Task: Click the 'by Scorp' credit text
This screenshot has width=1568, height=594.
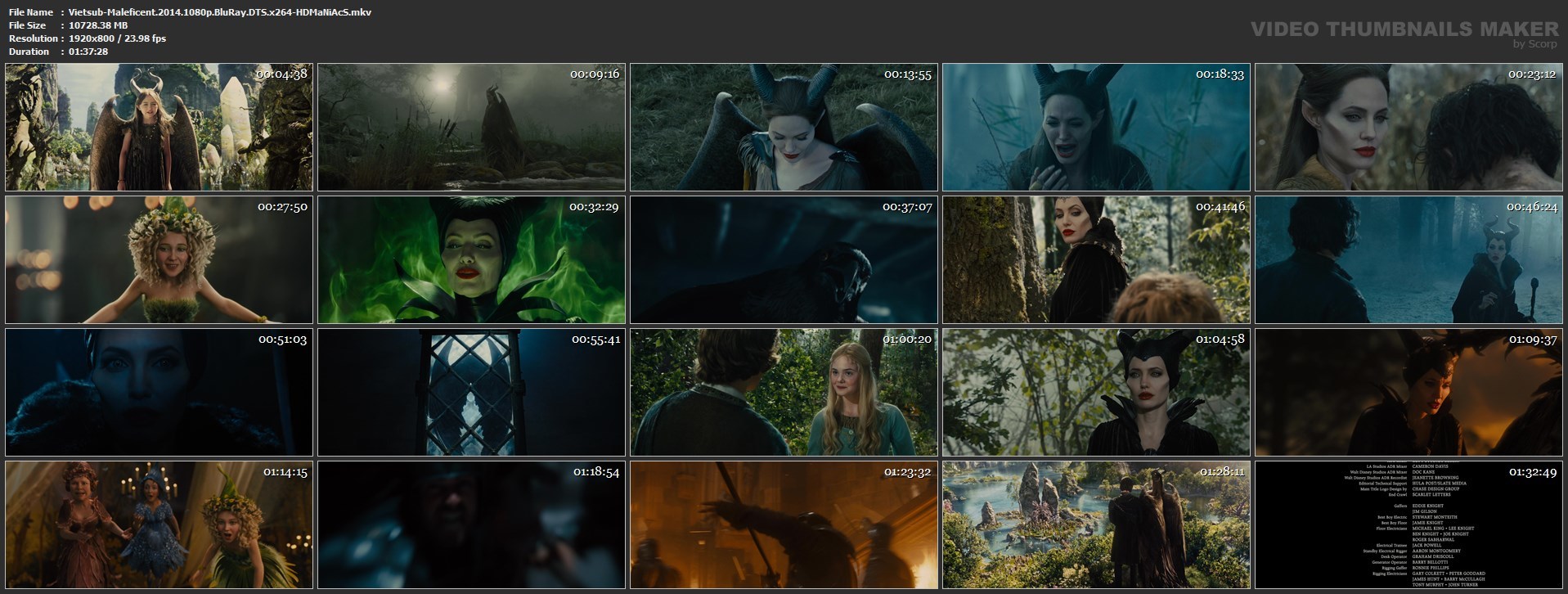Action: (x=1535, y=44)
